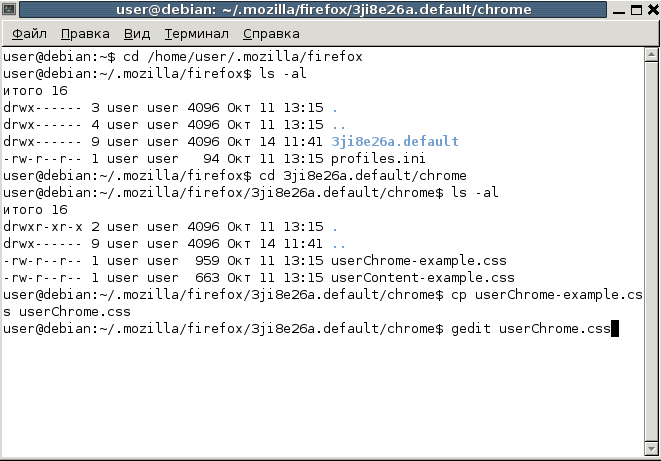Click the scrollbar up arrow
This screenshot has width=661, height=461.
tap(650, 55)
